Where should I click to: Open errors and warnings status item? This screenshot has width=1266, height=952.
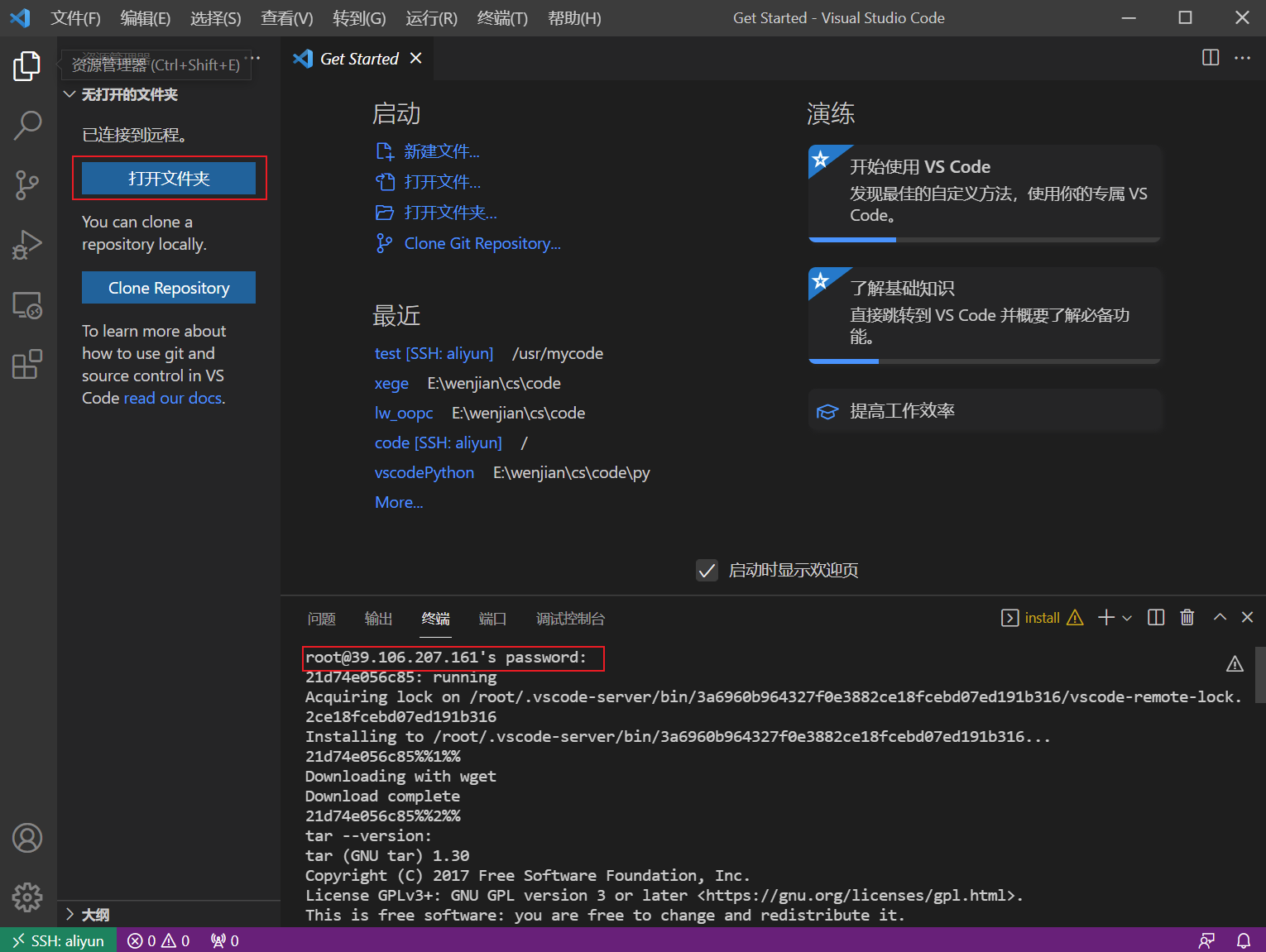158,940
